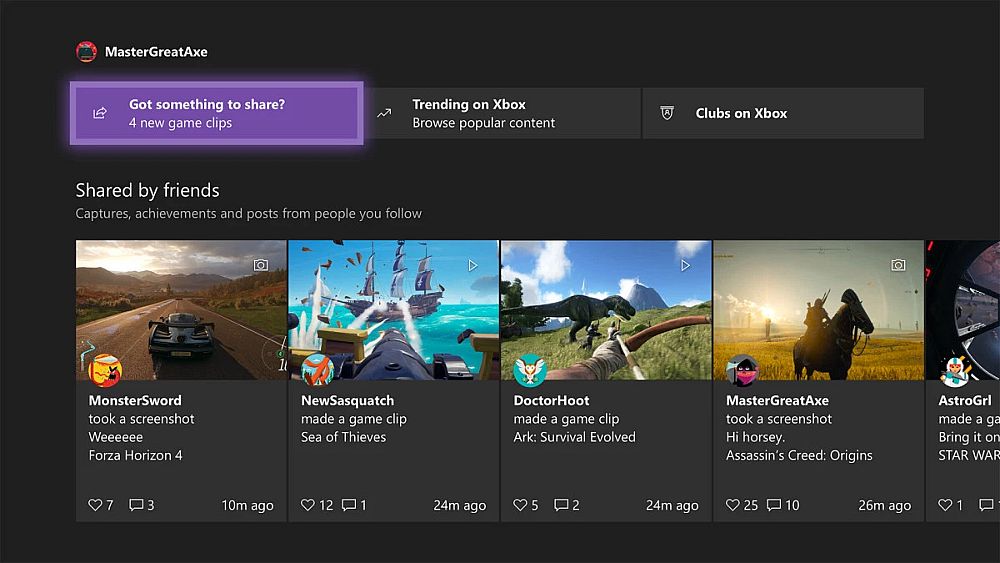Viewport: 1000px width, 563px height.
Task: Click the trending arrow icon
Action: point(384,113)
